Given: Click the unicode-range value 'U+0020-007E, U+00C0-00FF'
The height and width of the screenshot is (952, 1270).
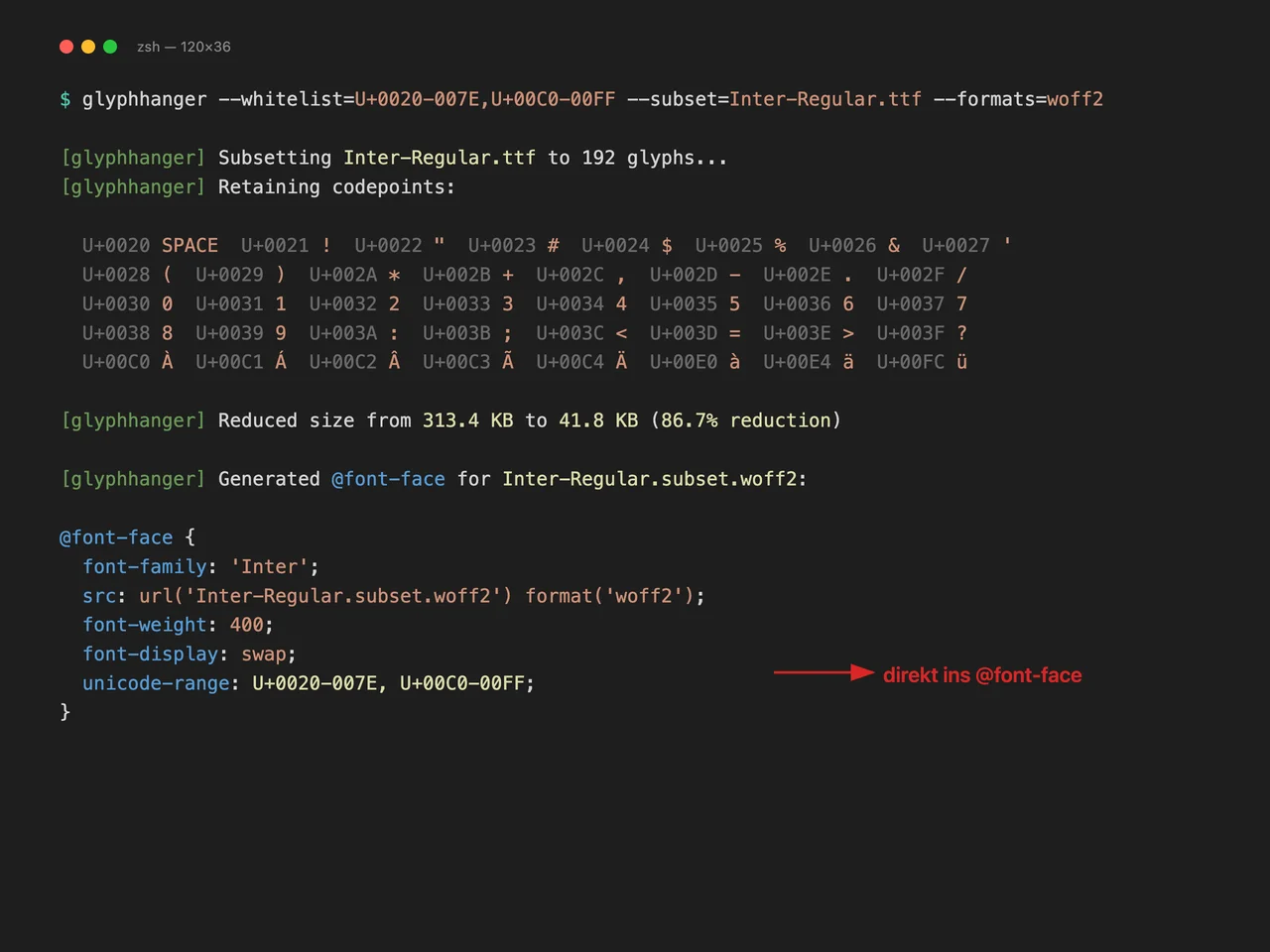Looking at the screenshot, I should click(x=389, y=683).
